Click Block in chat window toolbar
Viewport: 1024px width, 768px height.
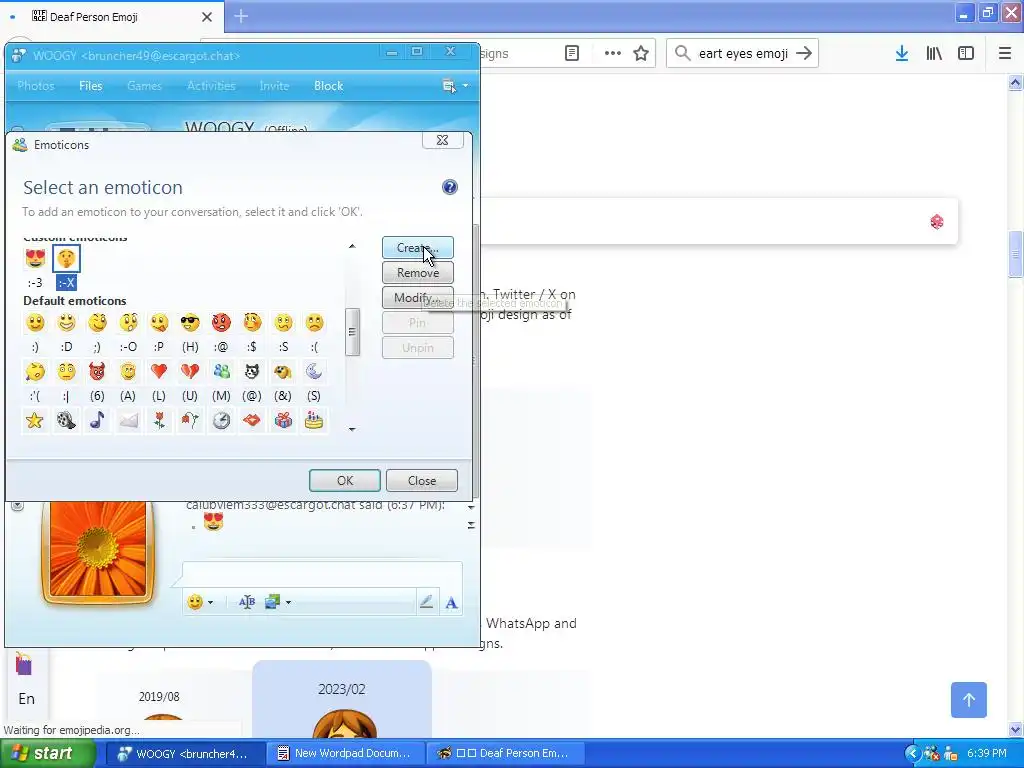328,86
